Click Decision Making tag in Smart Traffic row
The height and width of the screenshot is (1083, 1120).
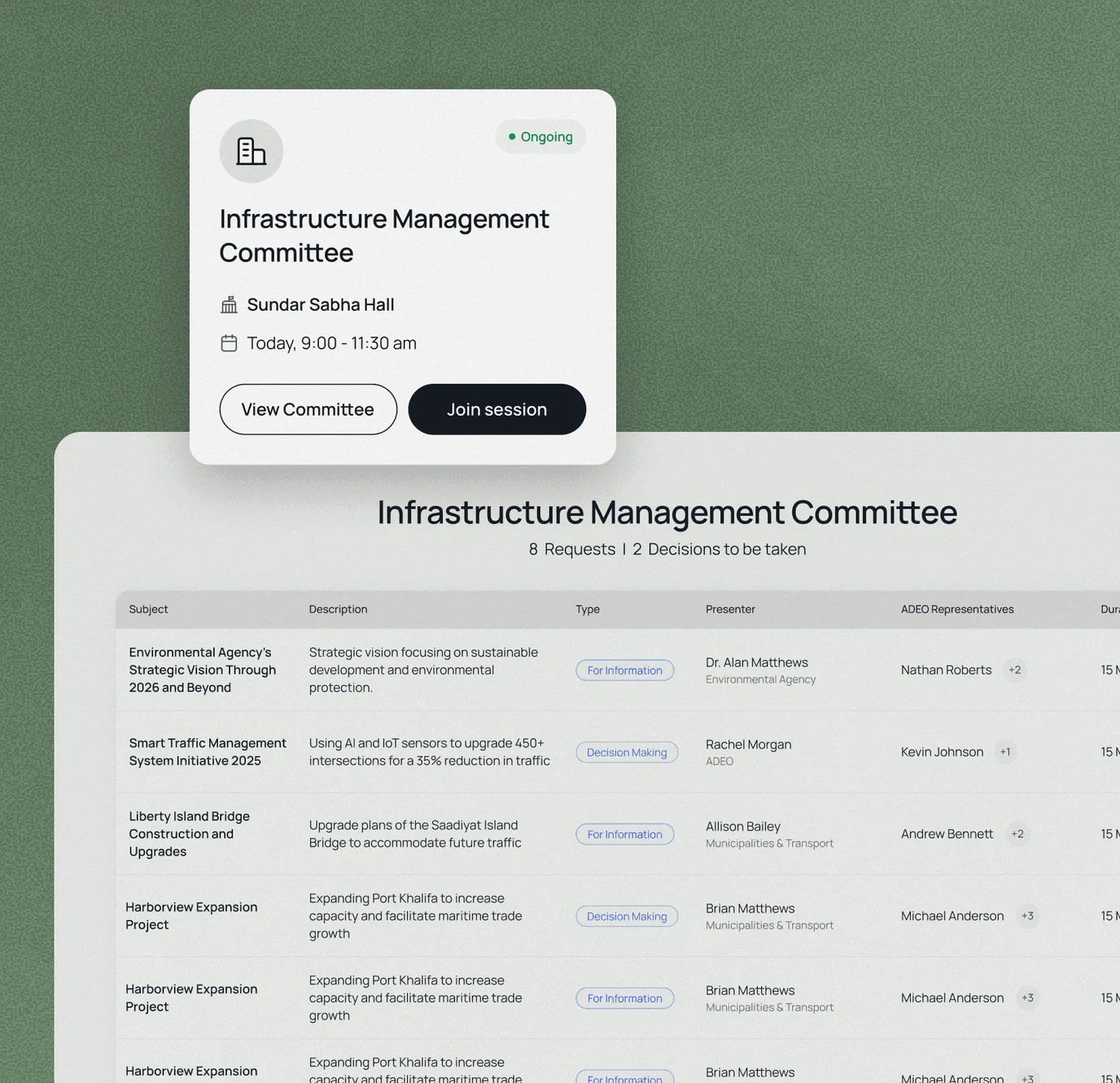pyautogui.click(x=627, y=753)
